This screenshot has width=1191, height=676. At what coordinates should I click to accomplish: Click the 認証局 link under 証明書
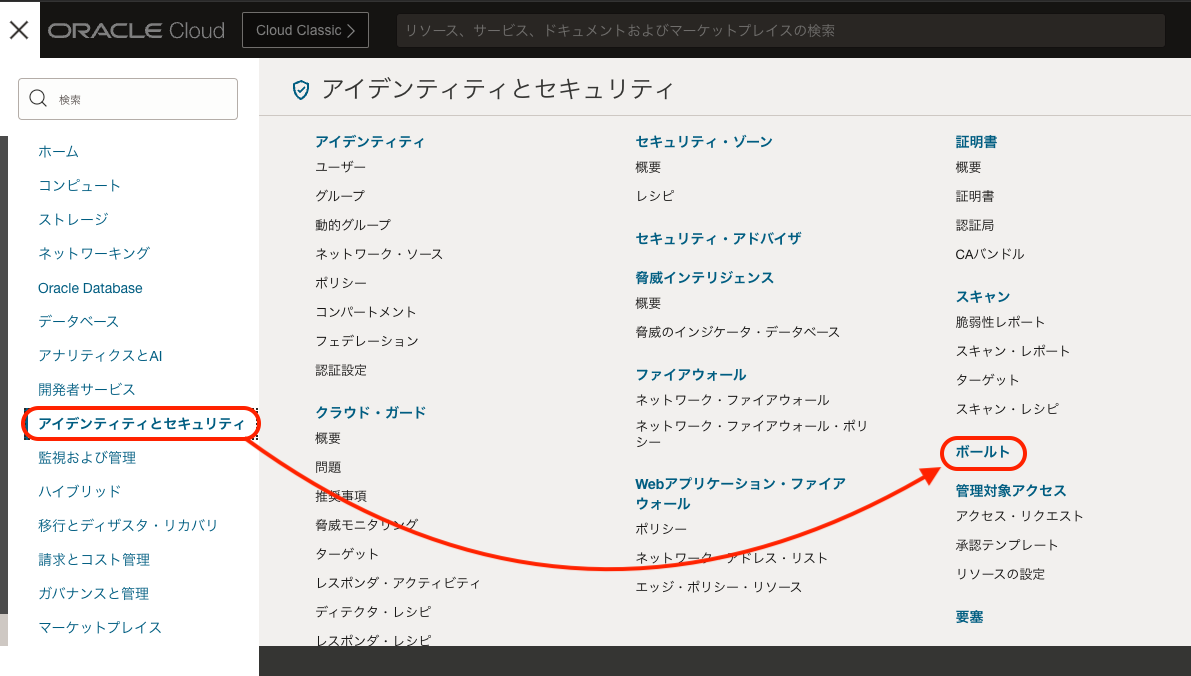(975, 224)
